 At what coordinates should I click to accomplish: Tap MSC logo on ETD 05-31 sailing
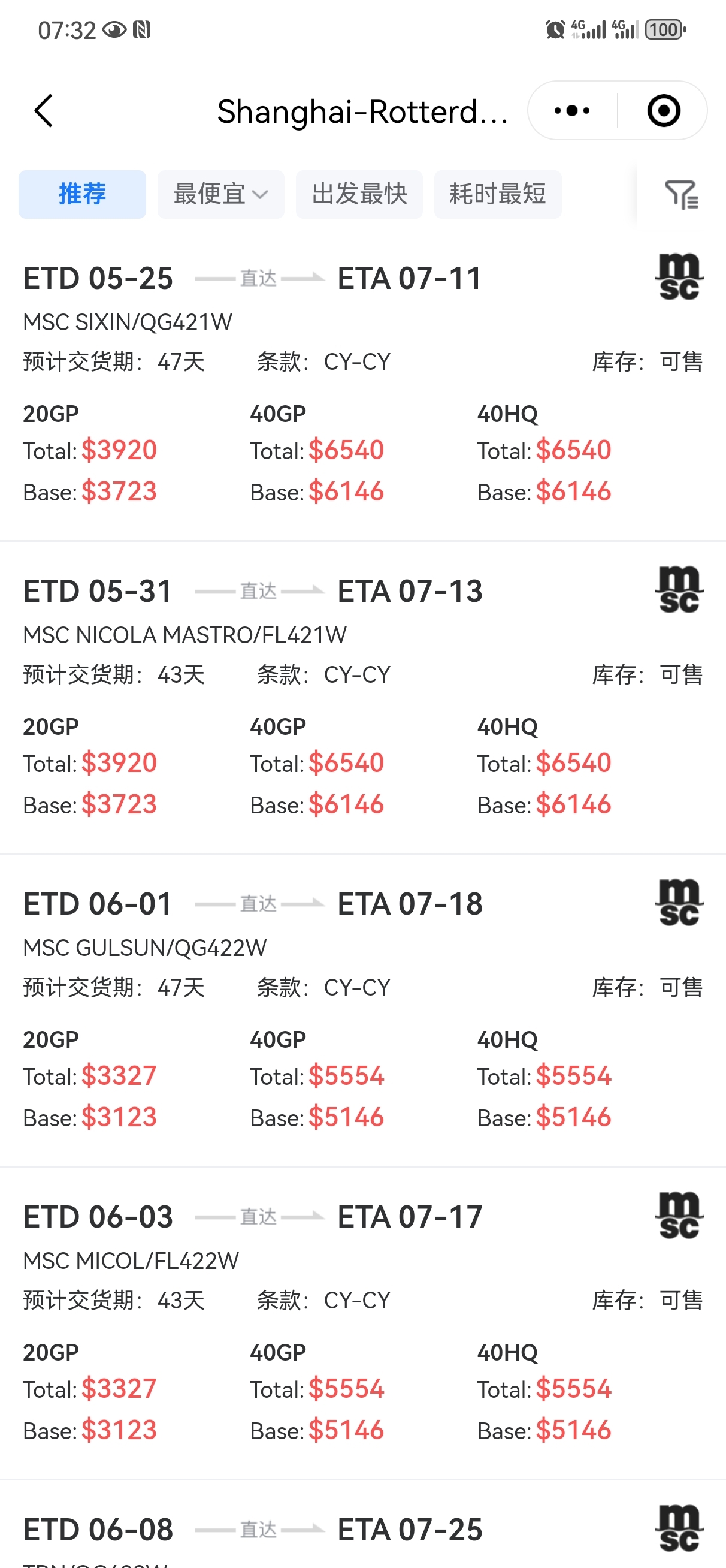coord(680,590)
